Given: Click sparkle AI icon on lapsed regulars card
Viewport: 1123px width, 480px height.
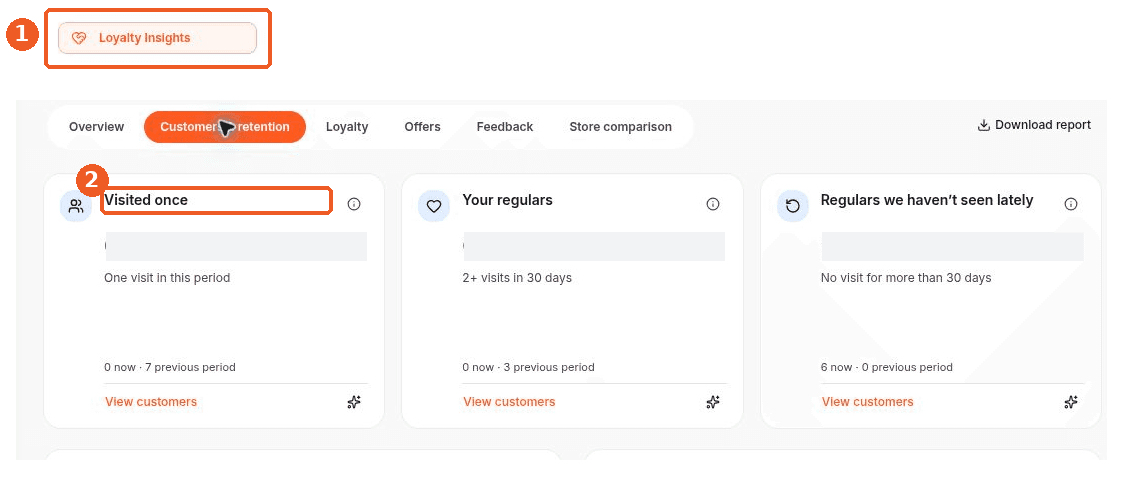Looking at the screenshot, I should coord(1071,403).
